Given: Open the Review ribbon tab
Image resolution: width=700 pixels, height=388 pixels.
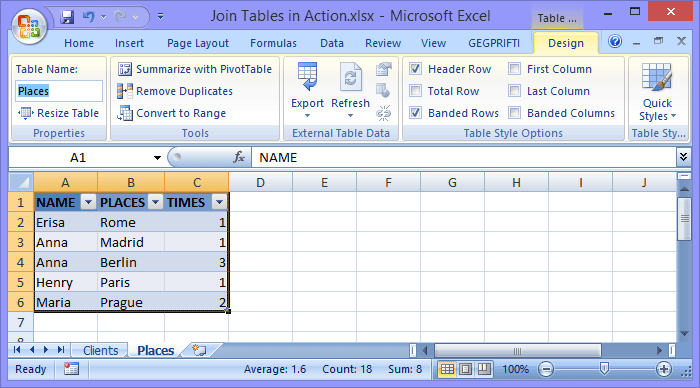Looking at the screenshot, I should pos(383,43).
